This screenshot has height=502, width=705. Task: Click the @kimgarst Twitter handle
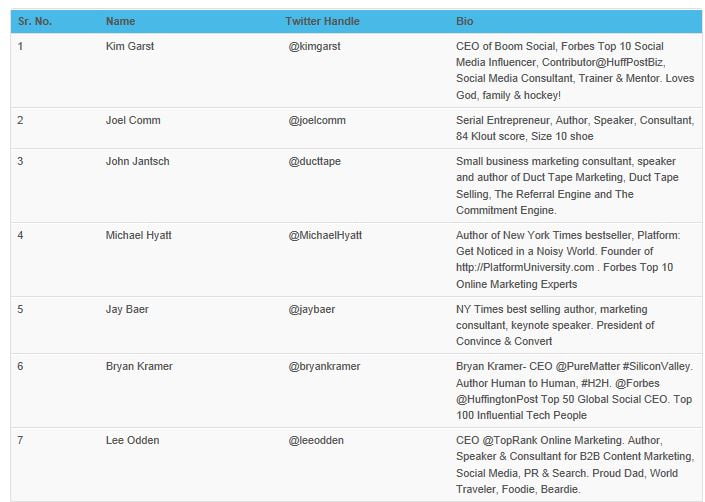coord(315,46)
